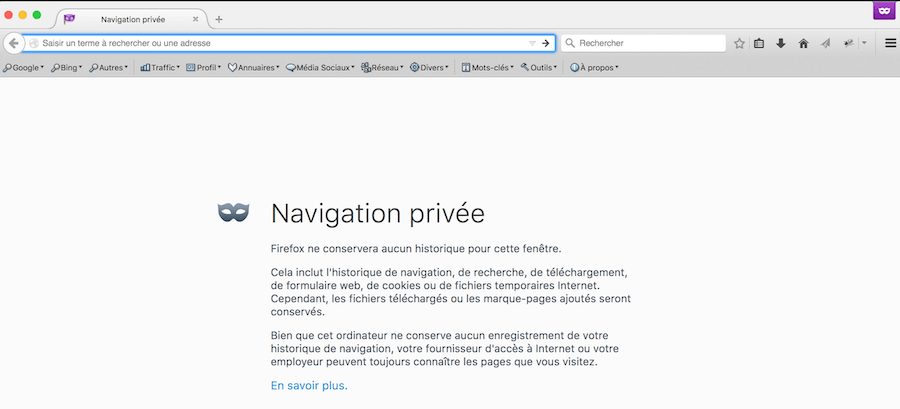Open the Mots-clés toolbar menu
Screen dimensions: 900x409
[487, 68]
